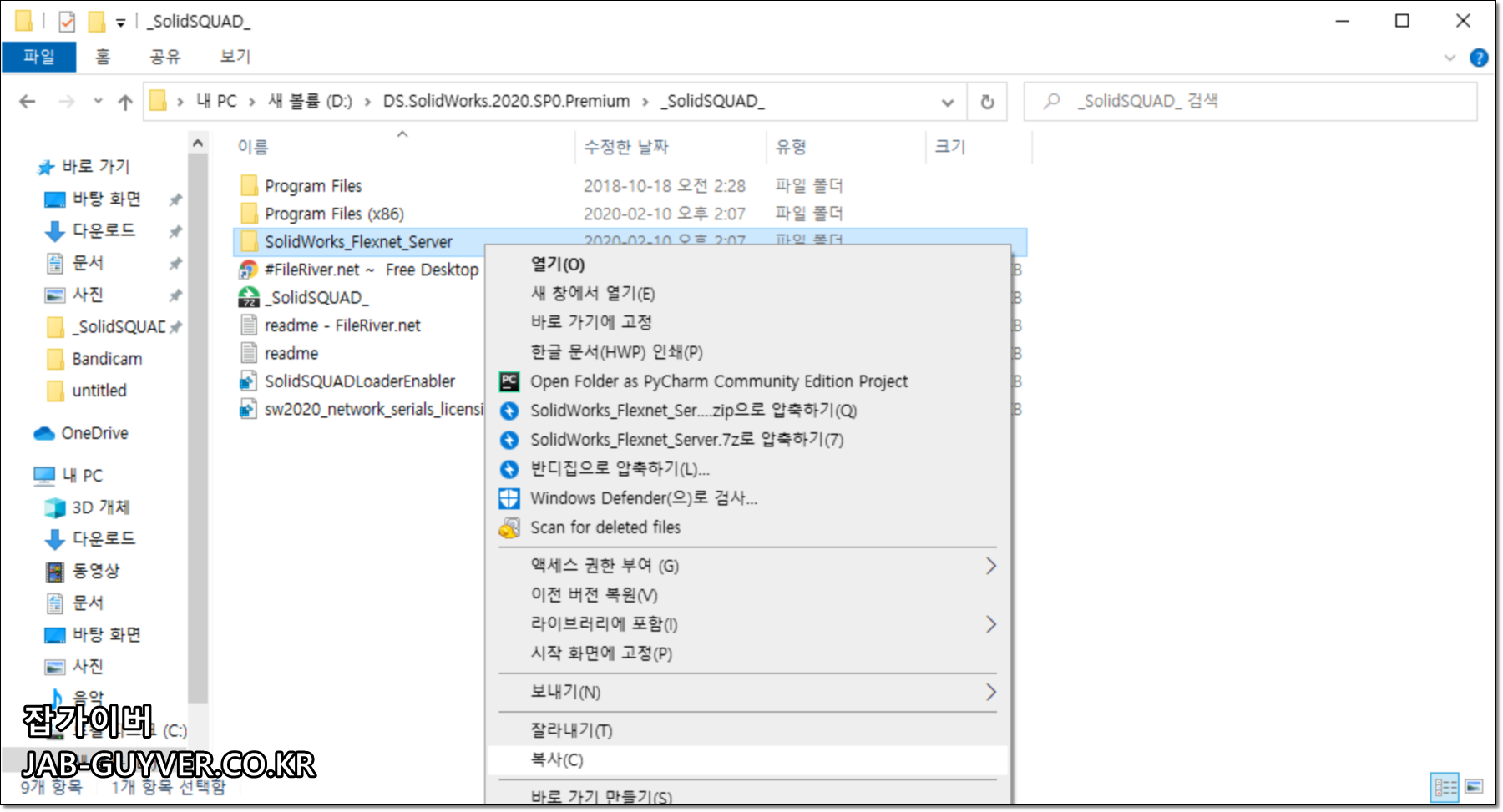
Task: Open the 파일 ribbon tab
Action: 38,57
